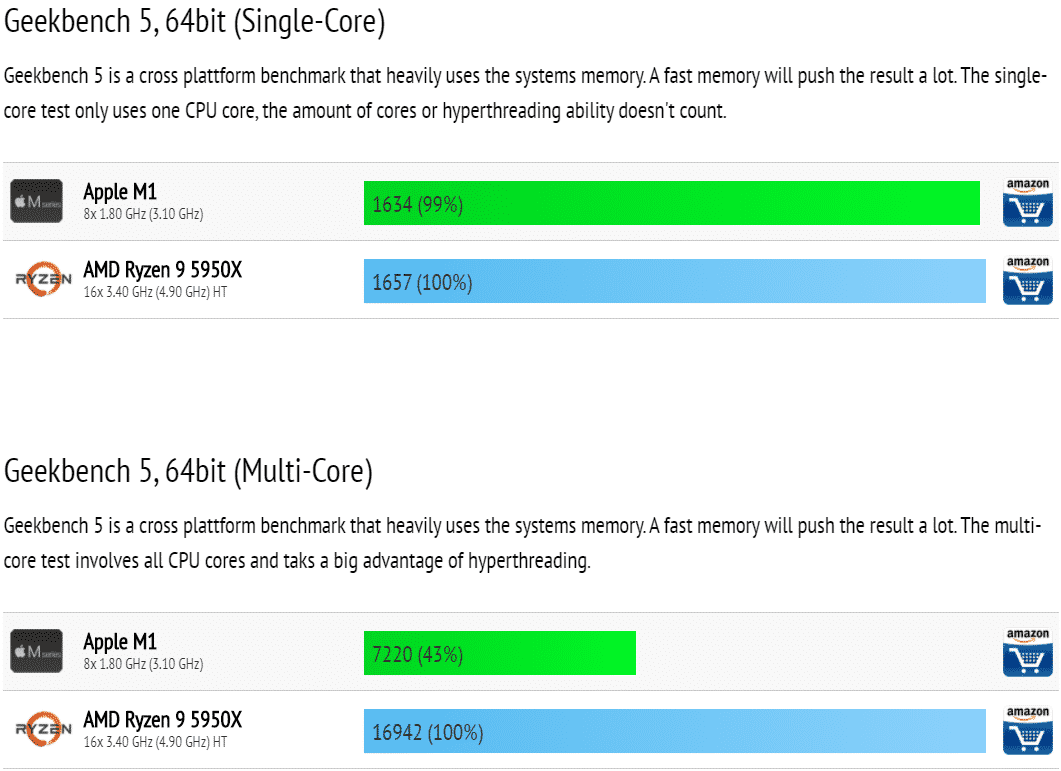The width and height of the screenshot is (1061, 771).
Task: Click the Geekbench 5 Multi-Core heading
Action: click(189, 472)
